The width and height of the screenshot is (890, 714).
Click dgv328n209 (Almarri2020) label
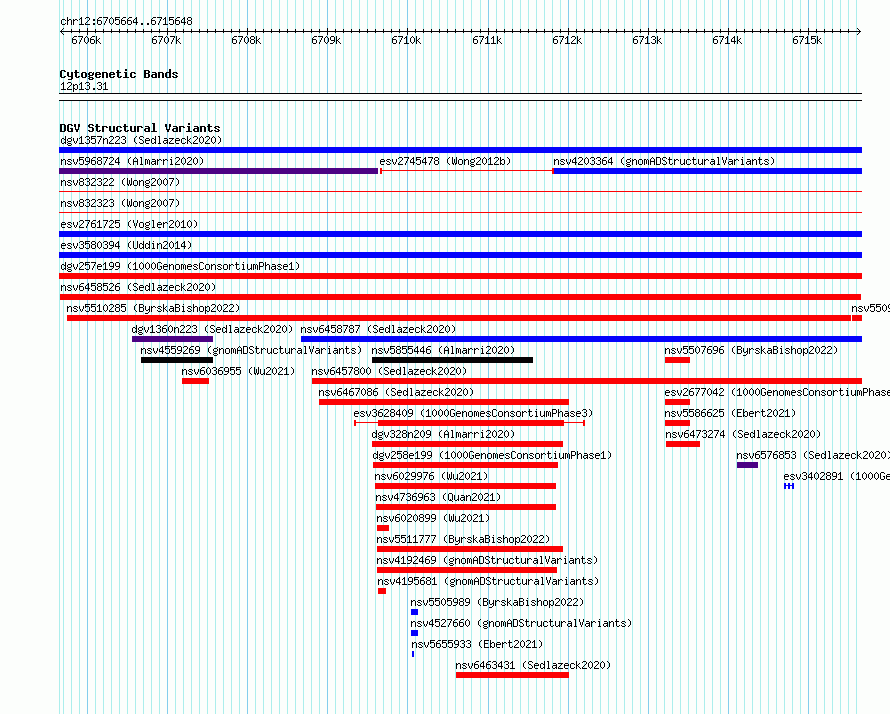[443, 434]
